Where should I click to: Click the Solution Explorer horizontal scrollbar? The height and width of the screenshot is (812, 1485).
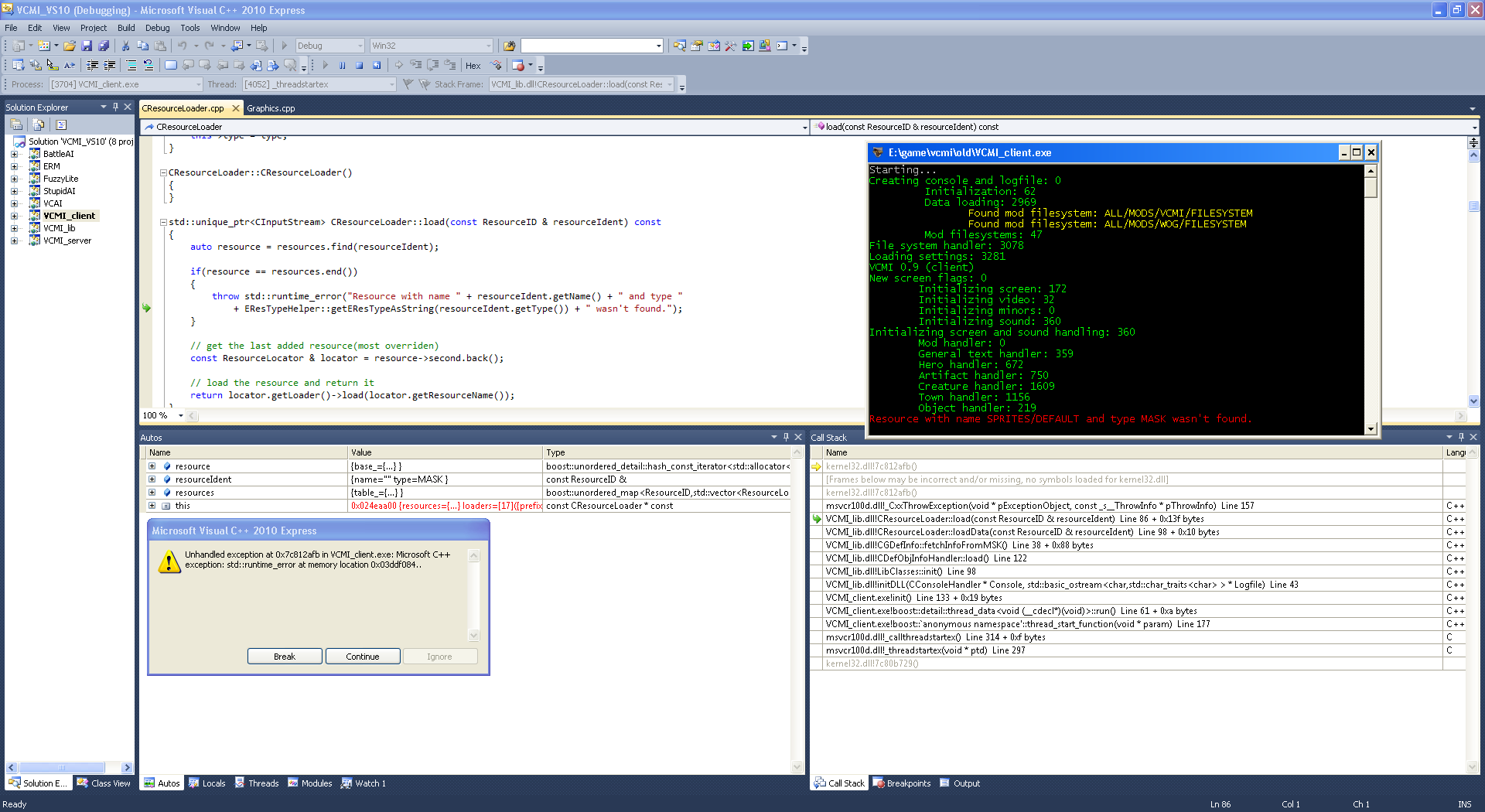pyautogui.click(x=62, y=768)
